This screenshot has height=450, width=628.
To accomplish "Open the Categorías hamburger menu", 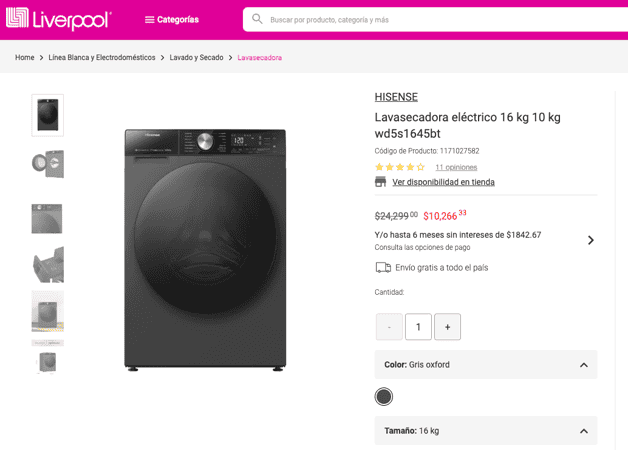I will (171, 19).
